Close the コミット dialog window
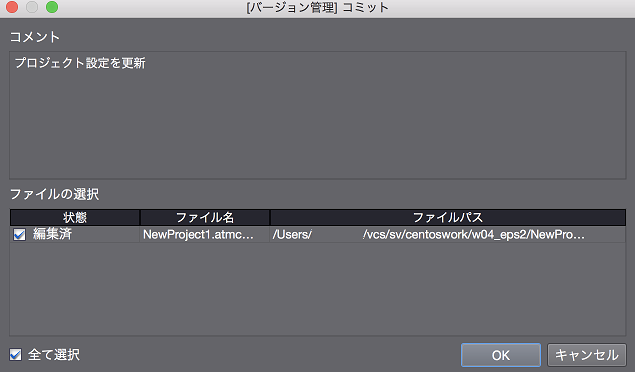The width and height of the screenshot is (635, 372). (x=12, y=7)
